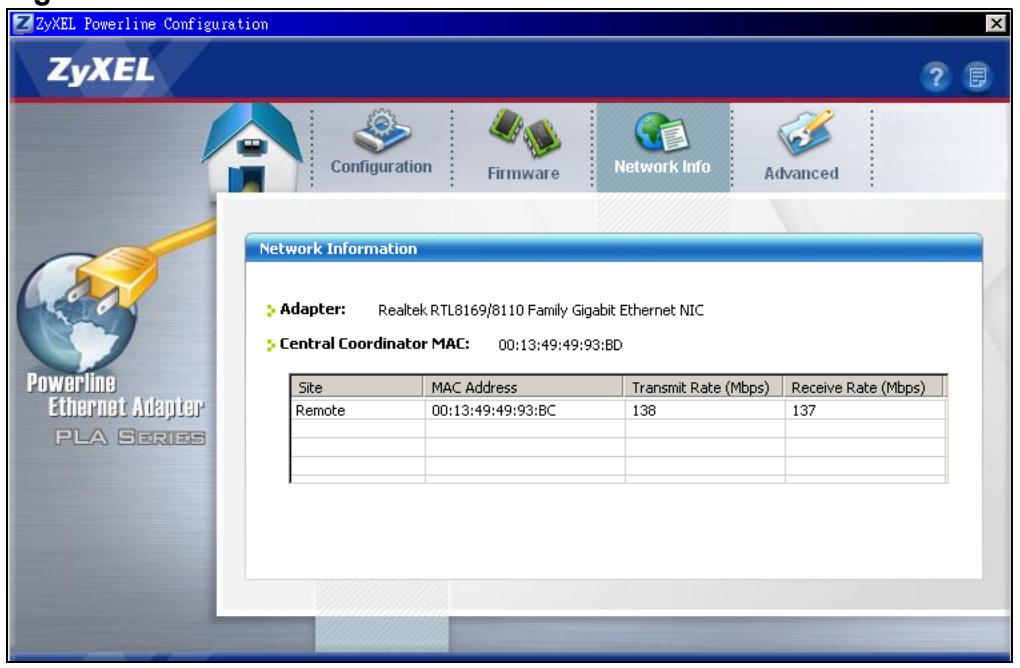Click the Firmware chips icon
The width and height of the screenshot is (1020, 668).
(524, 133)
